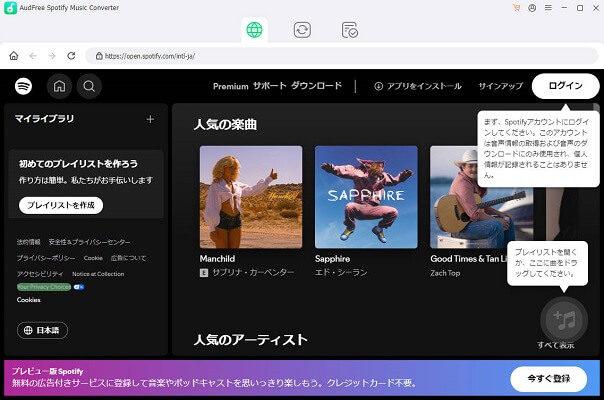
Task: Click artist エド・シーラン
Action: 341,273
